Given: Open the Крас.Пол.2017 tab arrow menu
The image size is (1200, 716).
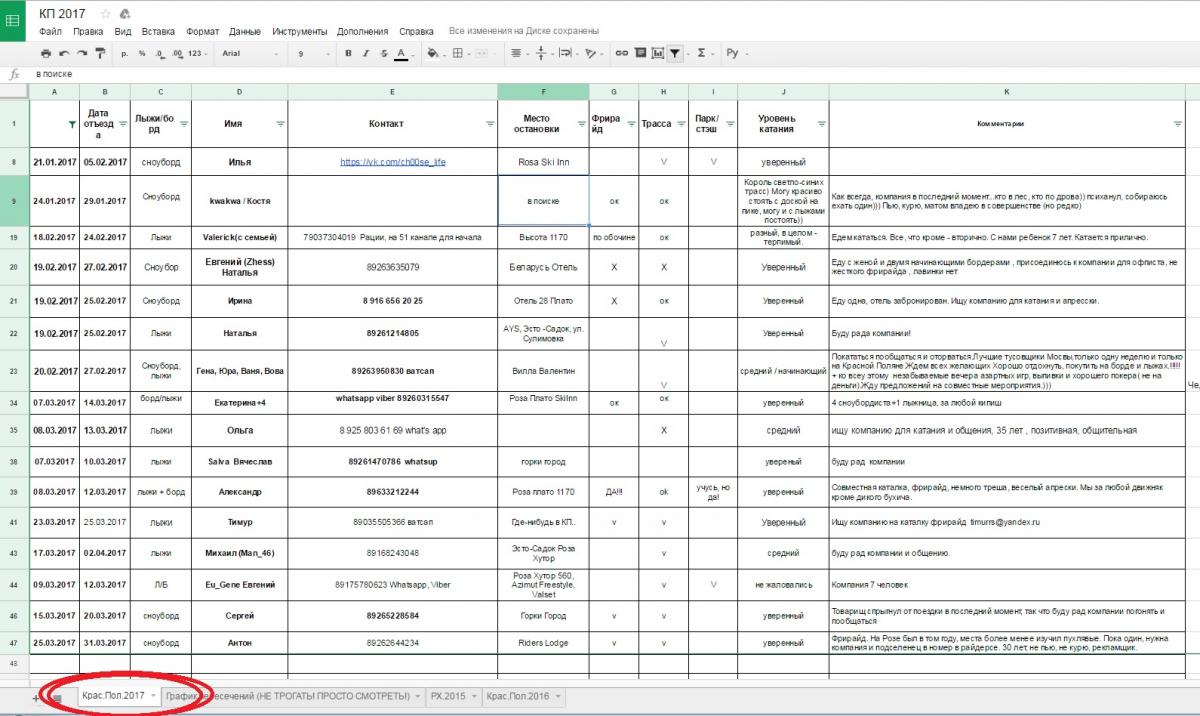Looking at the screenshot, I should pyautogui.click(x=153, y=696).
